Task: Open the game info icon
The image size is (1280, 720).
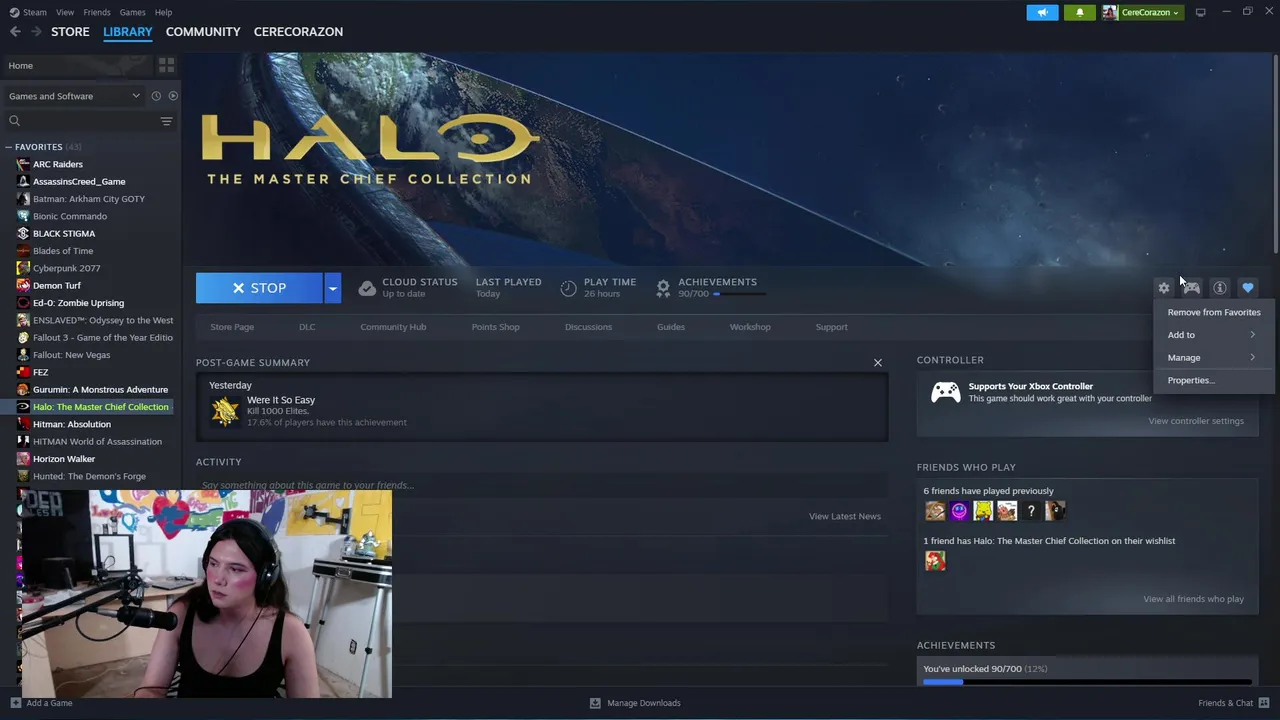Action: (x=1220, y=288)
